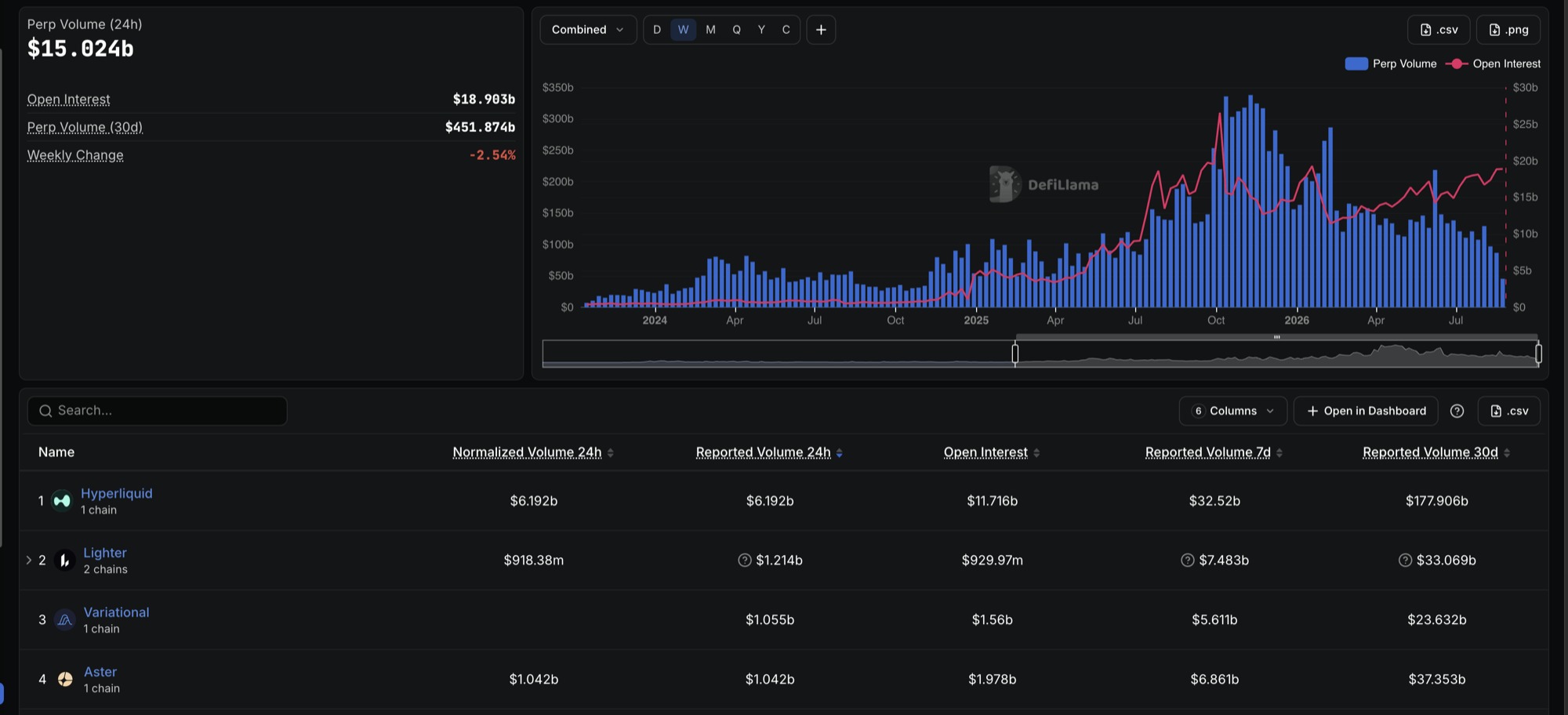Click the Name column header

(56, 452)
